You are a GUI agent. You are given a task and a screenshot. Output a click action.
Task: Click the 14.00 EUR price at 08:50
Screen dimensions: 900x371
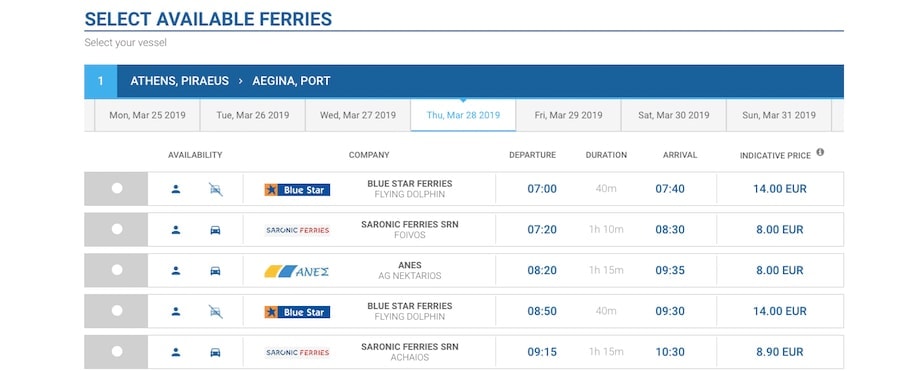point(779,311)
